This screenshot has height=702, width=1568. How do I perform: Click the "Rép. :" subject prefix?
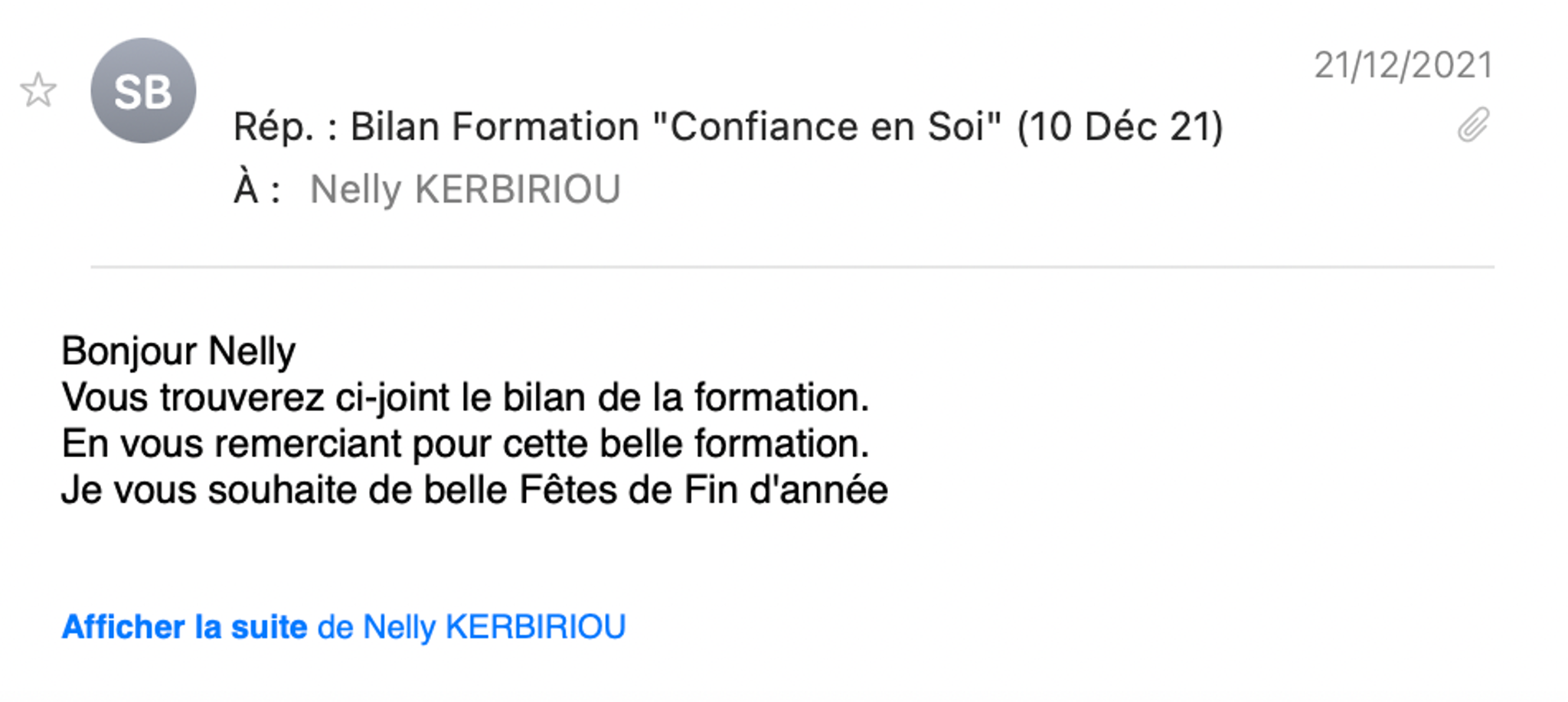[286, 126]
